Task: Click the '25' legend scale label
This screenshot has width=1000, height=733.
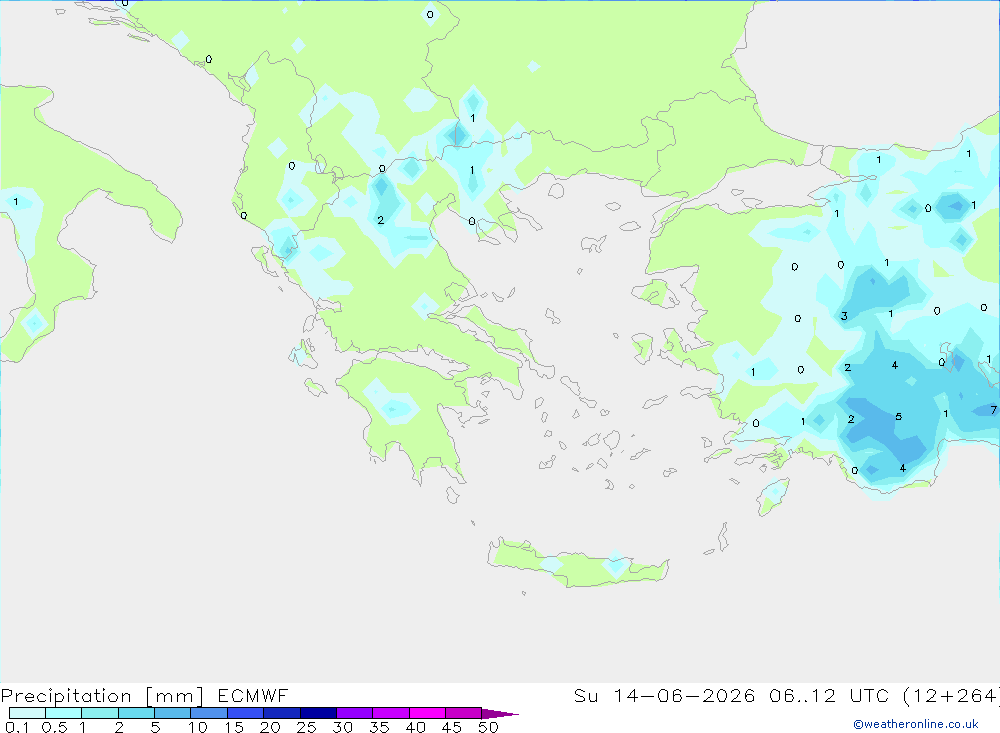Action: [x=306, y=727]
